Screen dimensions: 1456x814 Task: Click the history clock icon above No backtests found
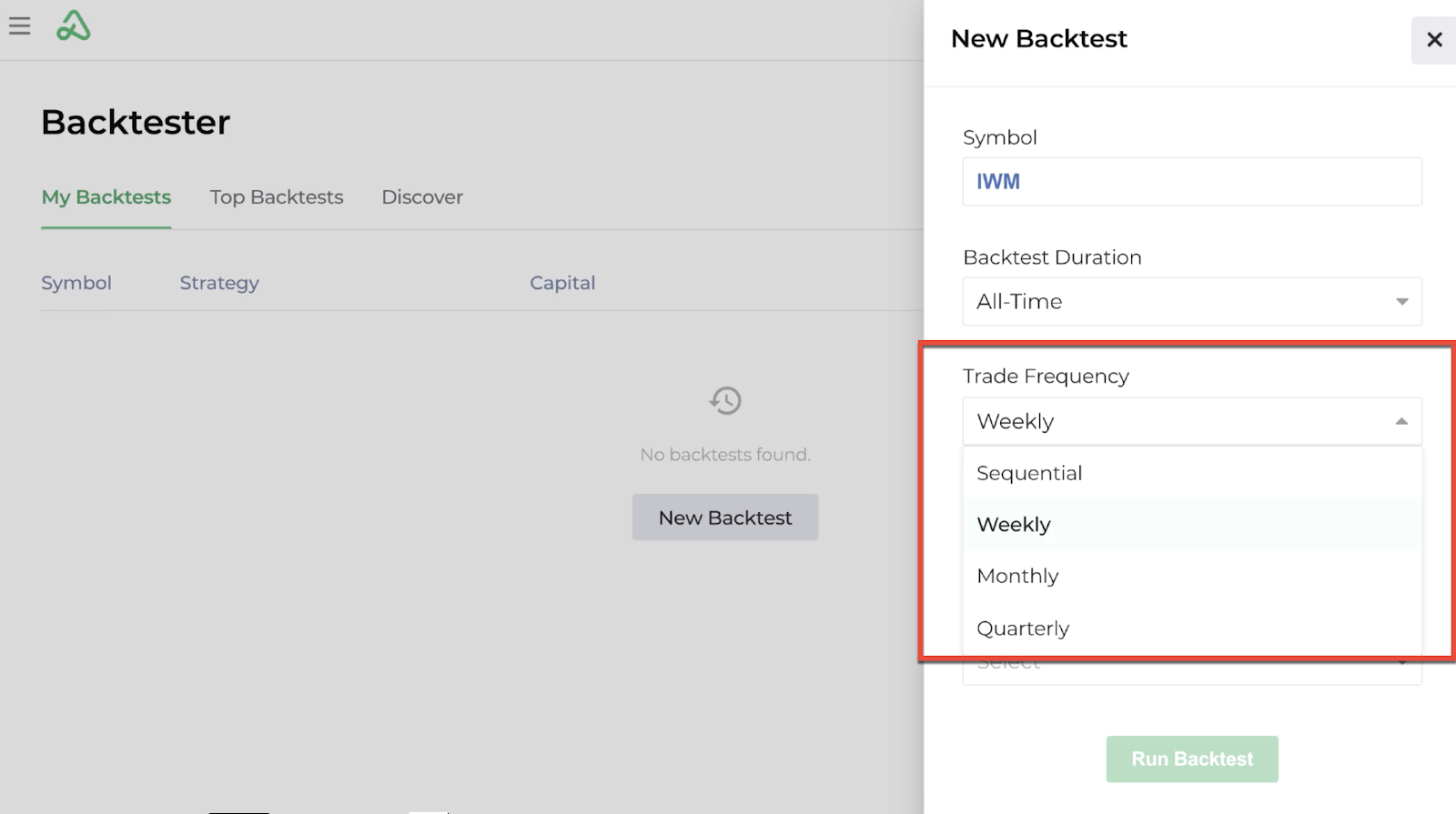pos(725,400)
